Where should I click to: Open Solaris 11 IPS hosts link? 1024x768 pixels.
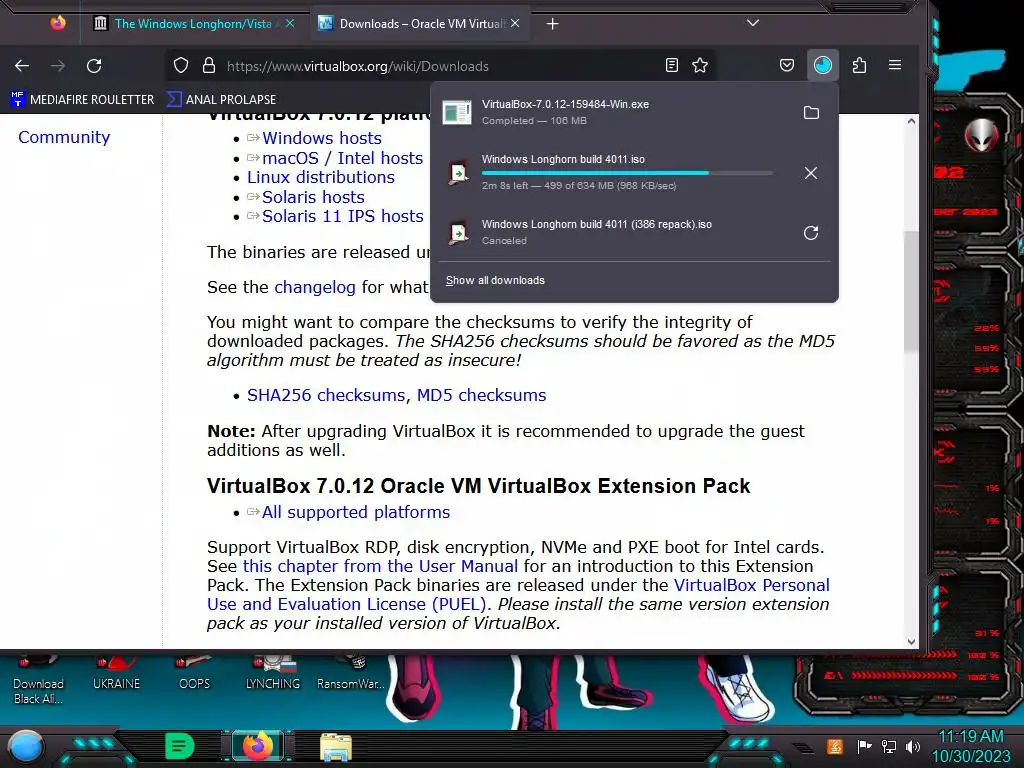(x=343, y=216)
